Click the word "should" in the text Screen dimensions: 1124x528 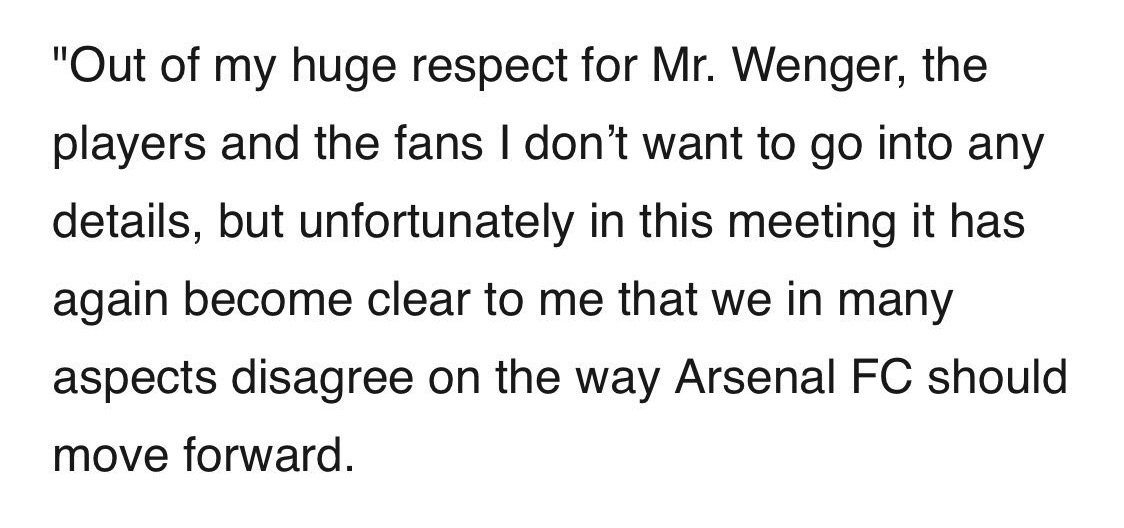(x=997, y=377)
